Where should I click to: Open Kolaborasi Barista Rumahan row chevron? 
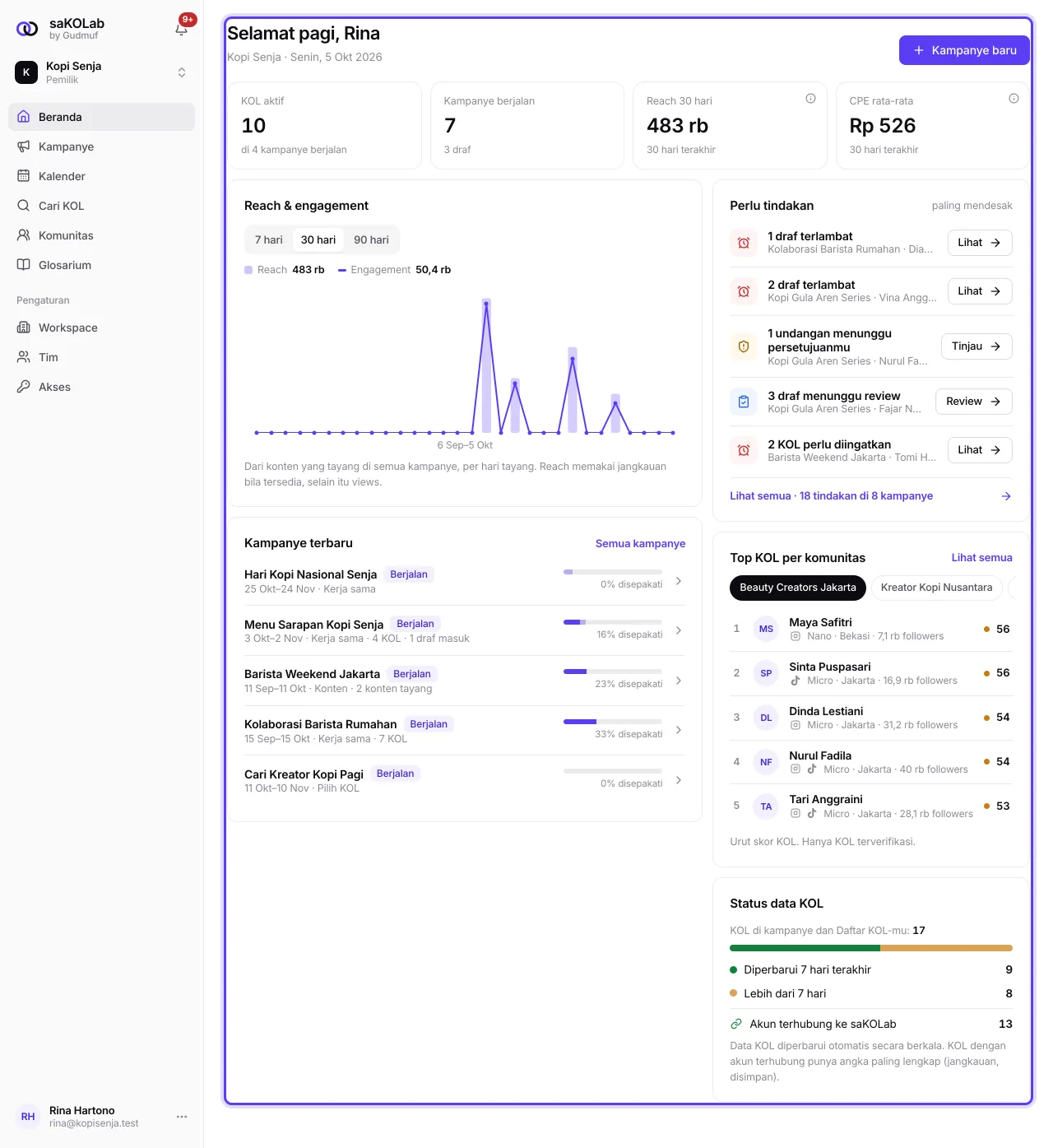pyautogui.click(x=679, y=731)
